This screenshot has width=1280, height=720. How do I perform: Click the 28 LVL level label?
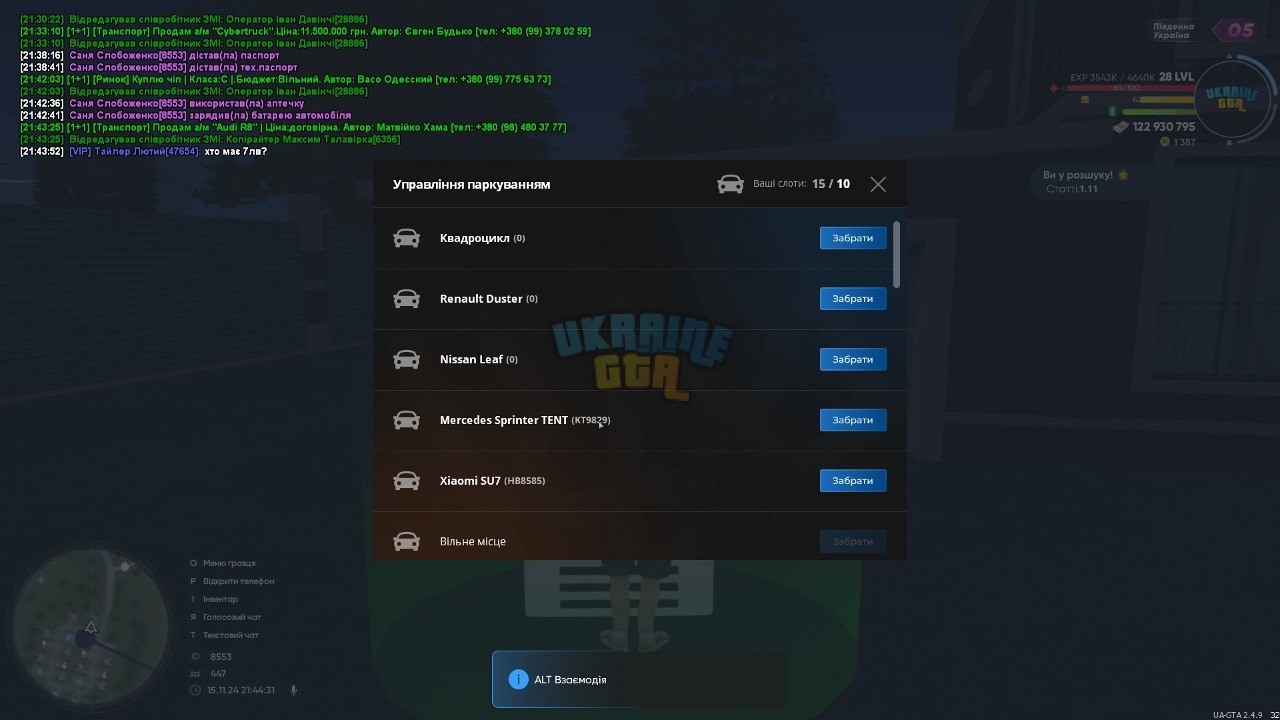1176,76
